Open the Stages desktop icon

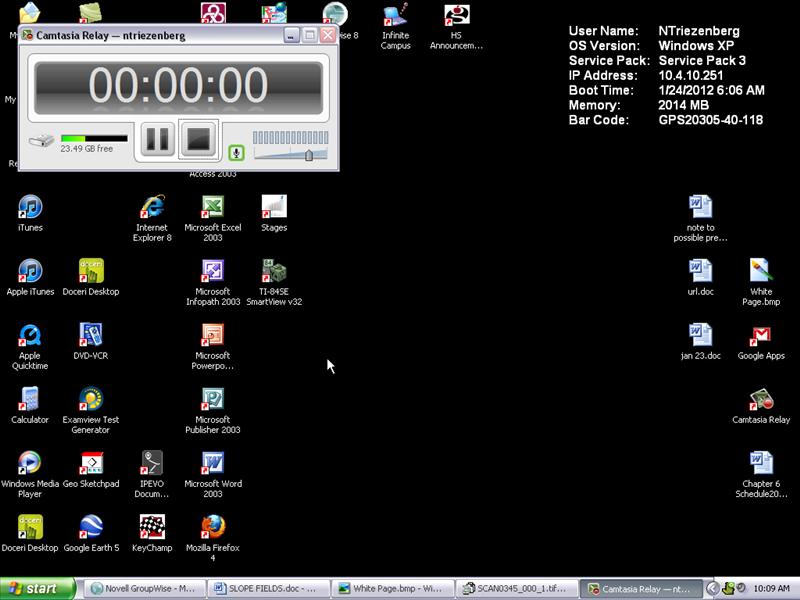(274, 213)
